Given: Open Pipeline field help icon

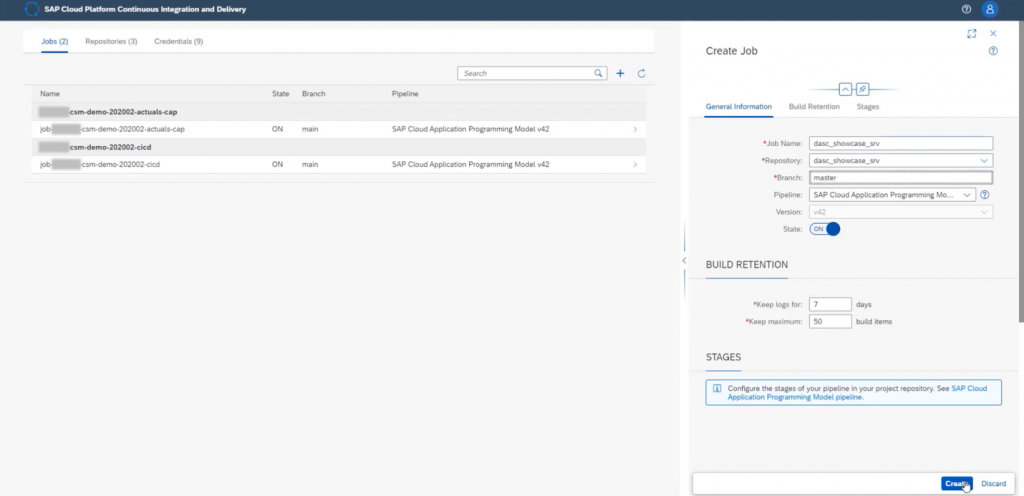Looking at the screenshot, I should [x=985, y=194].
